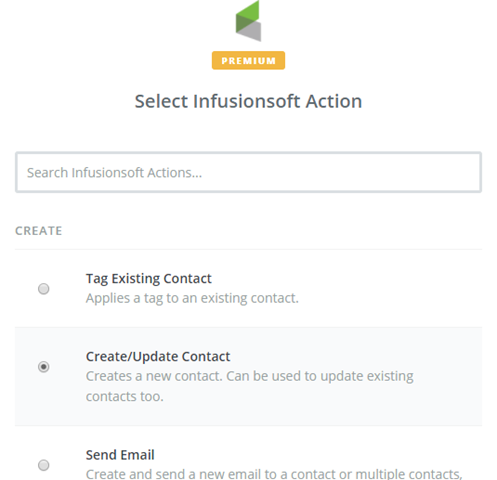Viewport: 497px width, 480px height.
Task: Choose the Tag Existing Contact title
Action: pos(149,279)
